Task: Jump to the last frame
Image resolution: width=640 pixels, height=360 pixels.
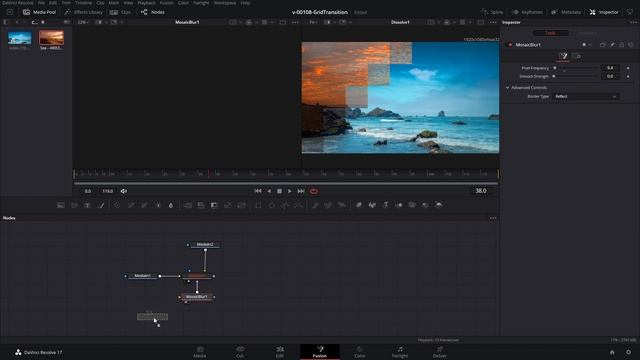Action: (301, 191)
